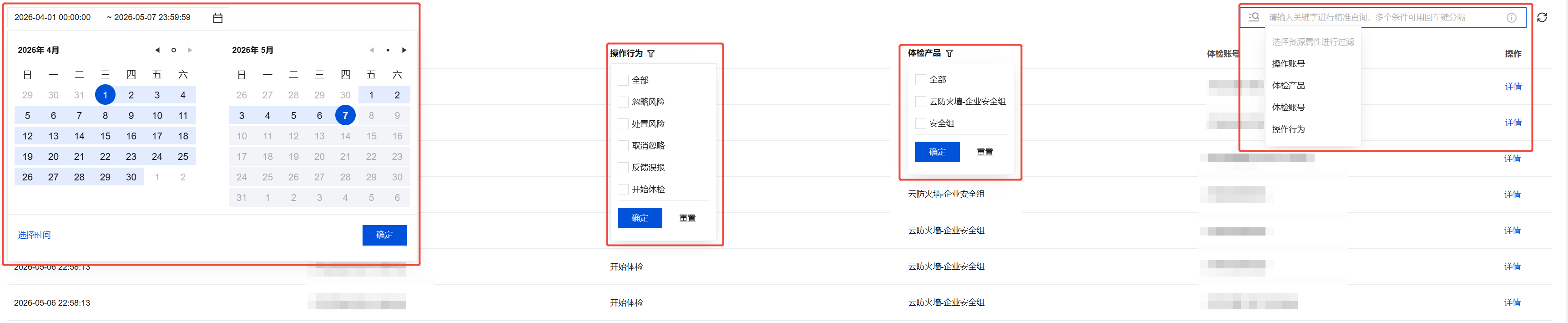Click the info icon in the search box
Viewport: 1568px width, 323px height.
click(x=1512, y=18)
